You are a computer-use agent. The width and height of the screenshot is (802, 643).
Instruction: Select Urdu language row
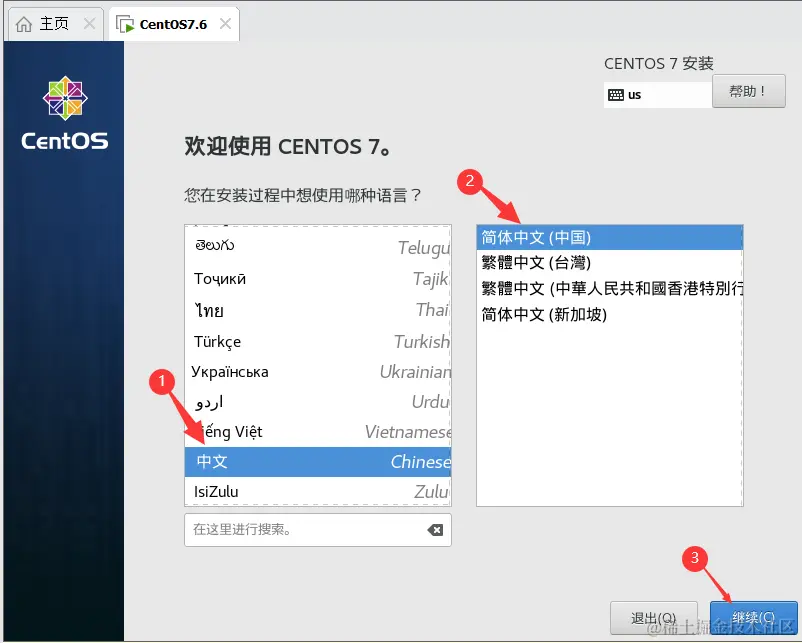[x=318, y=402]
